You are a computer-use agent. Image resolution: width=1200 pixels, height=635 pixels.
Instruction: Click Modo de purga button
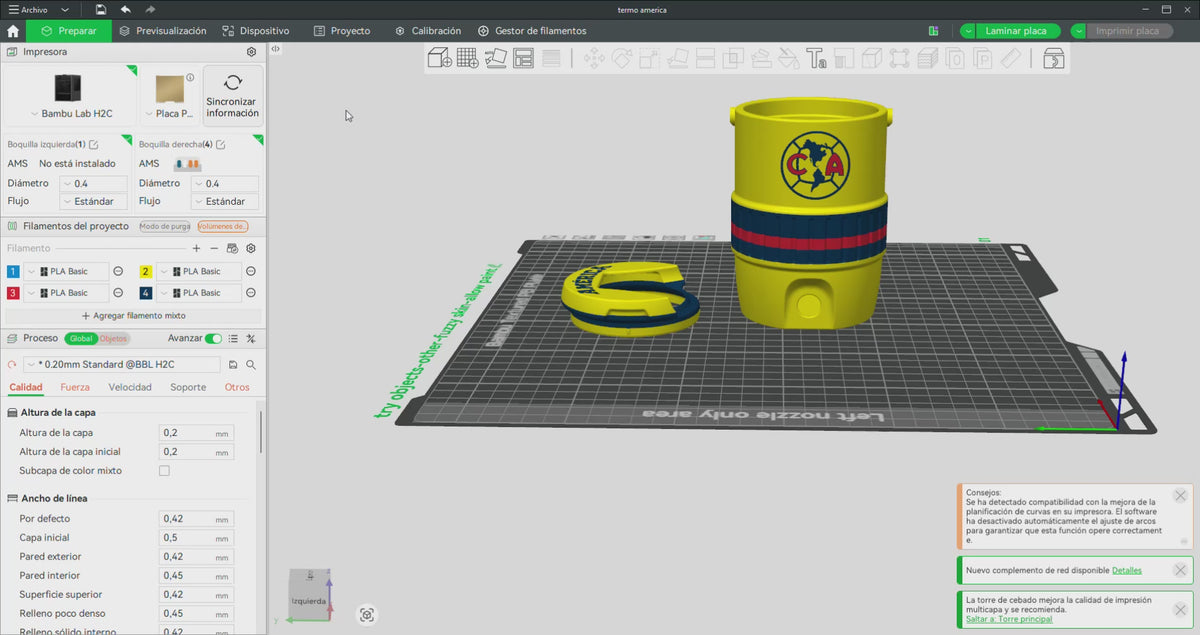165,226
